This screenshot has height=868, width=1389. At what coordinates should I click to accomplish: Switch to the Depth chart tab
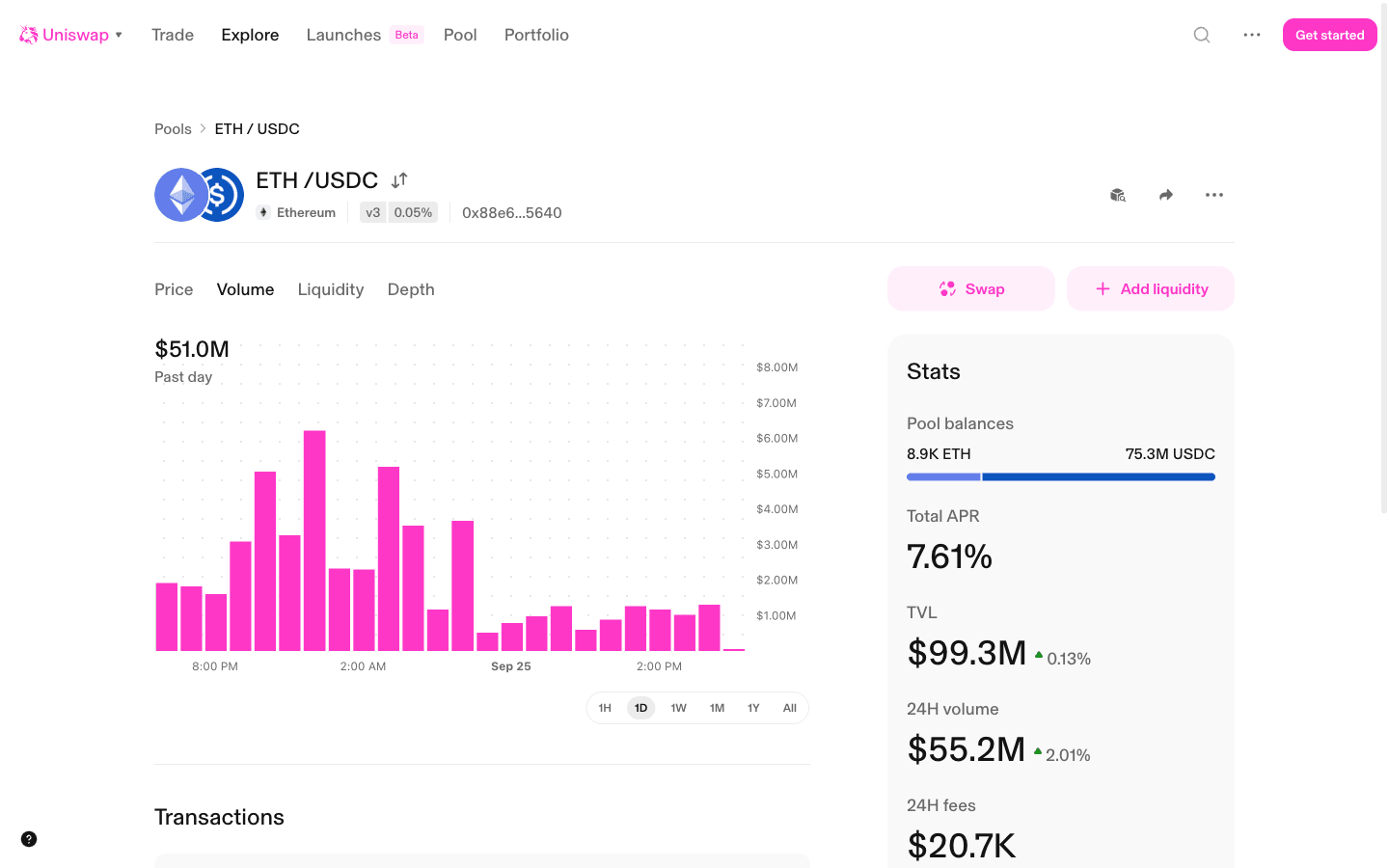point(411,289)
